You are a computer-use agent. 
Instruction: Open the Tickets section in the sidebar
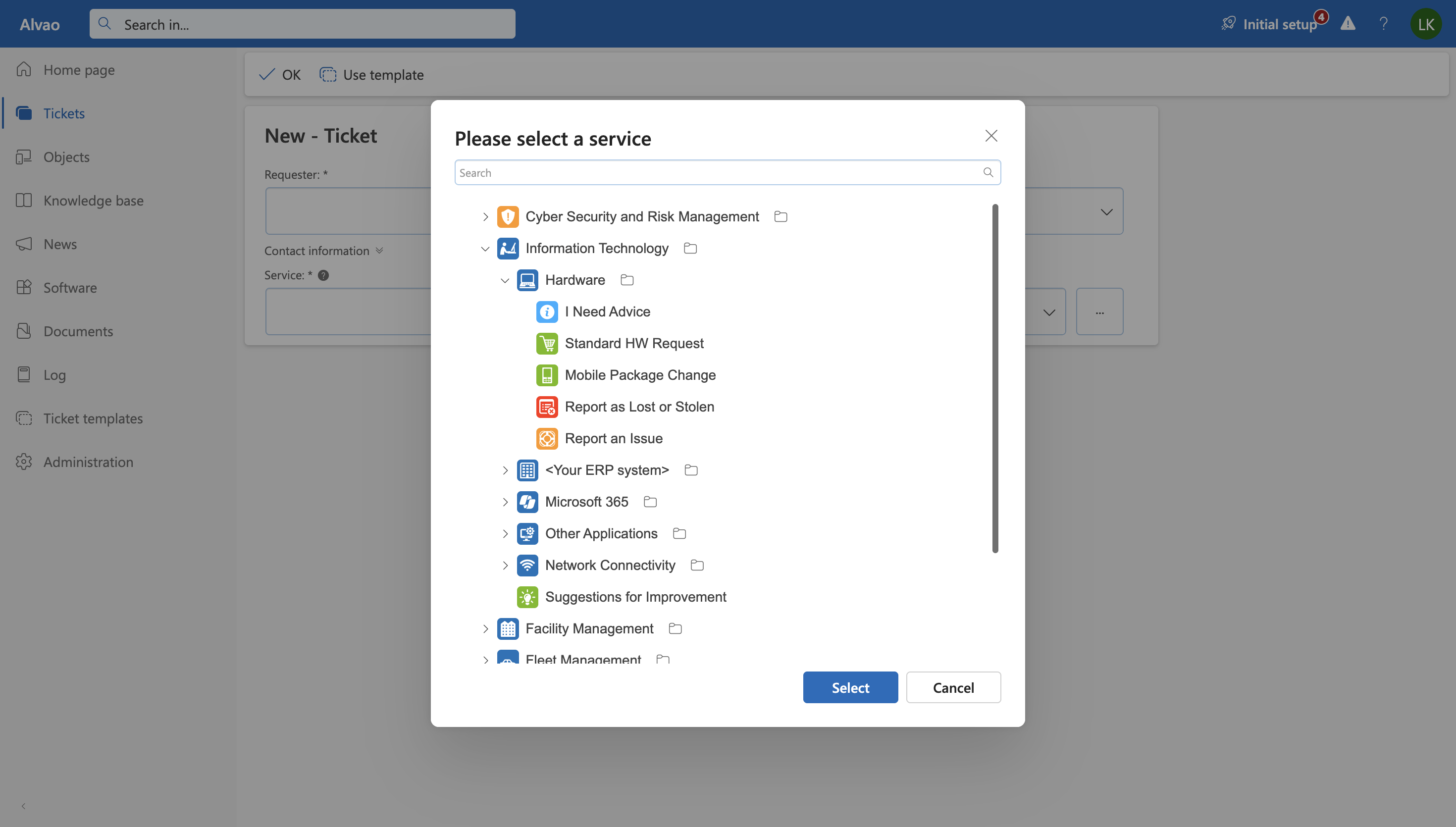pos(63,113)
